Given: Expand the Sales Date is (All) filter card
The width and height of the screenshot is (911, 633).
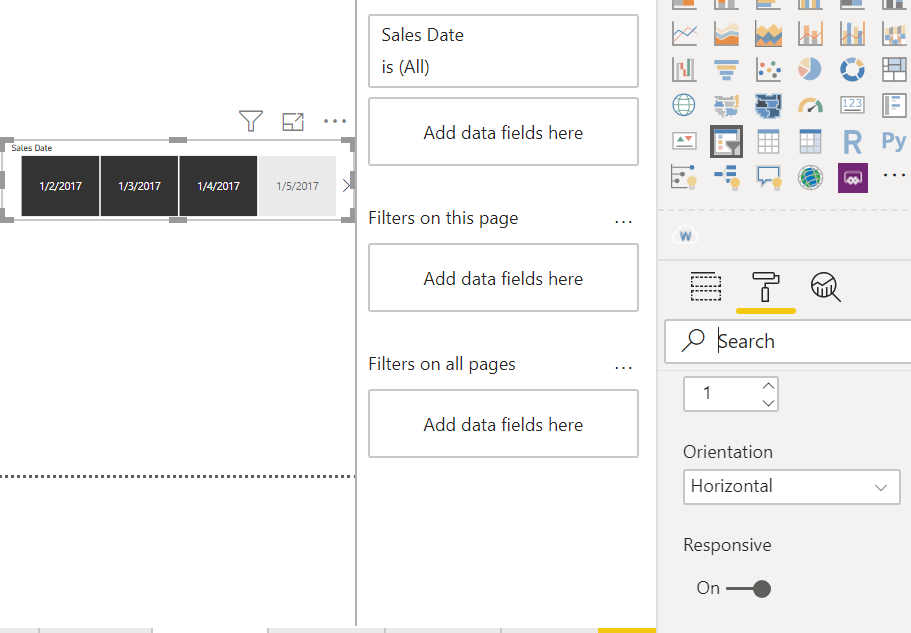Looking at the screenshot, I should coord(503,51).
